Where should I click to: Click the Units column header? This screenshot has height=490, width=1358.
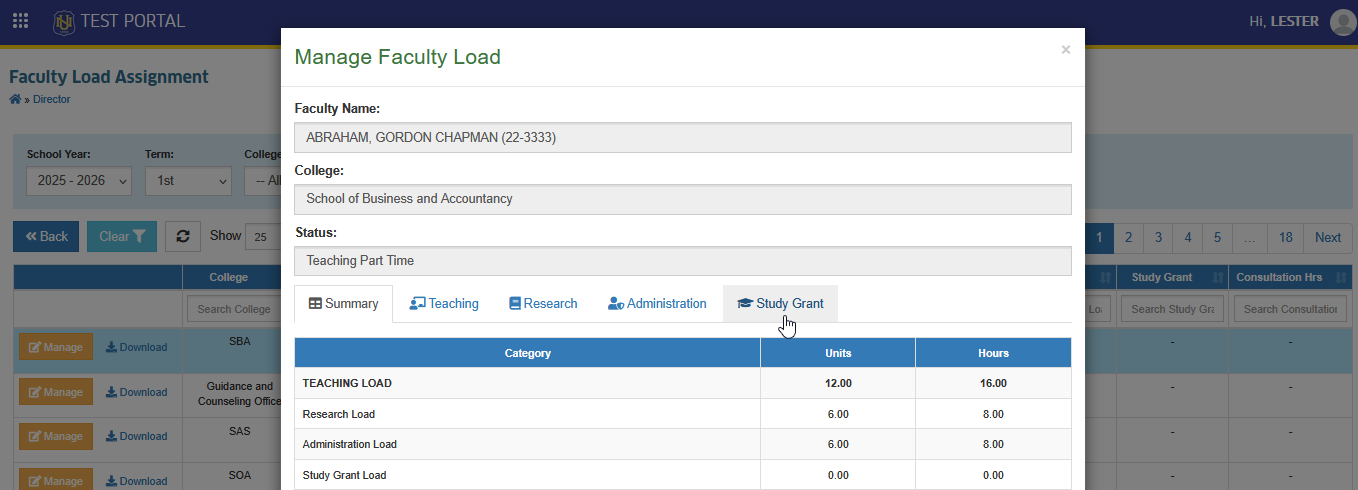tap(838, 353)
